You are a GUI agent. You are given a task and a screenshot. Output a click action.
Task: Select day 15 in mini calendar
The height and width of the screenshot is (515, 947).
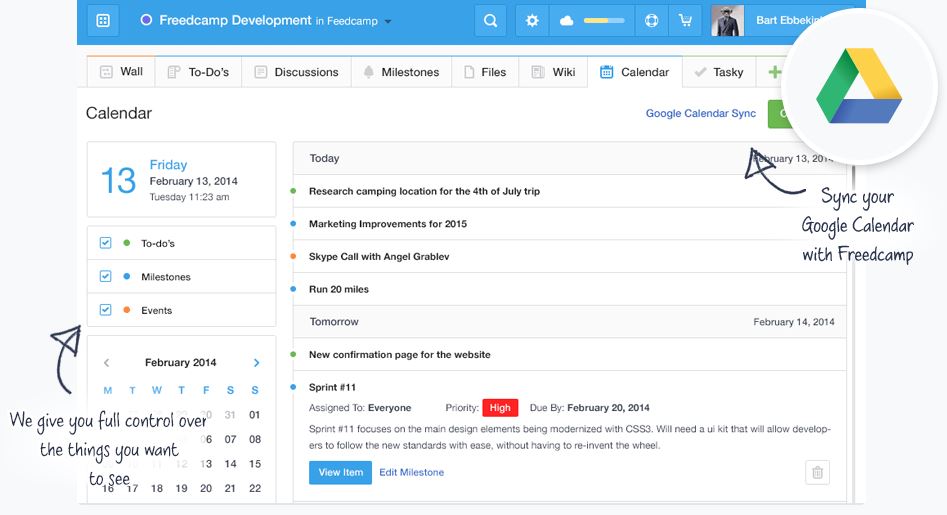point(255,464)
